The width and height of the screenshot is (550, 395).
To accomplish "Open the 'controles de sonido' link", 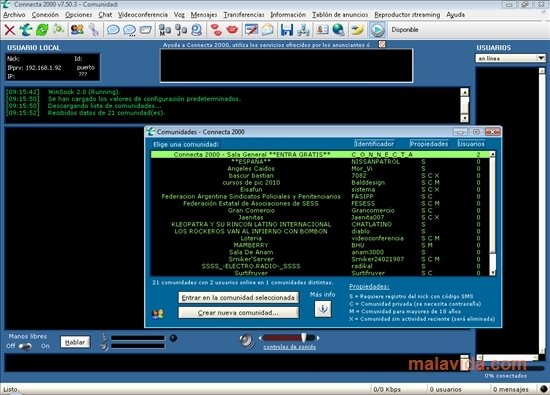I will tap(289, 347).
